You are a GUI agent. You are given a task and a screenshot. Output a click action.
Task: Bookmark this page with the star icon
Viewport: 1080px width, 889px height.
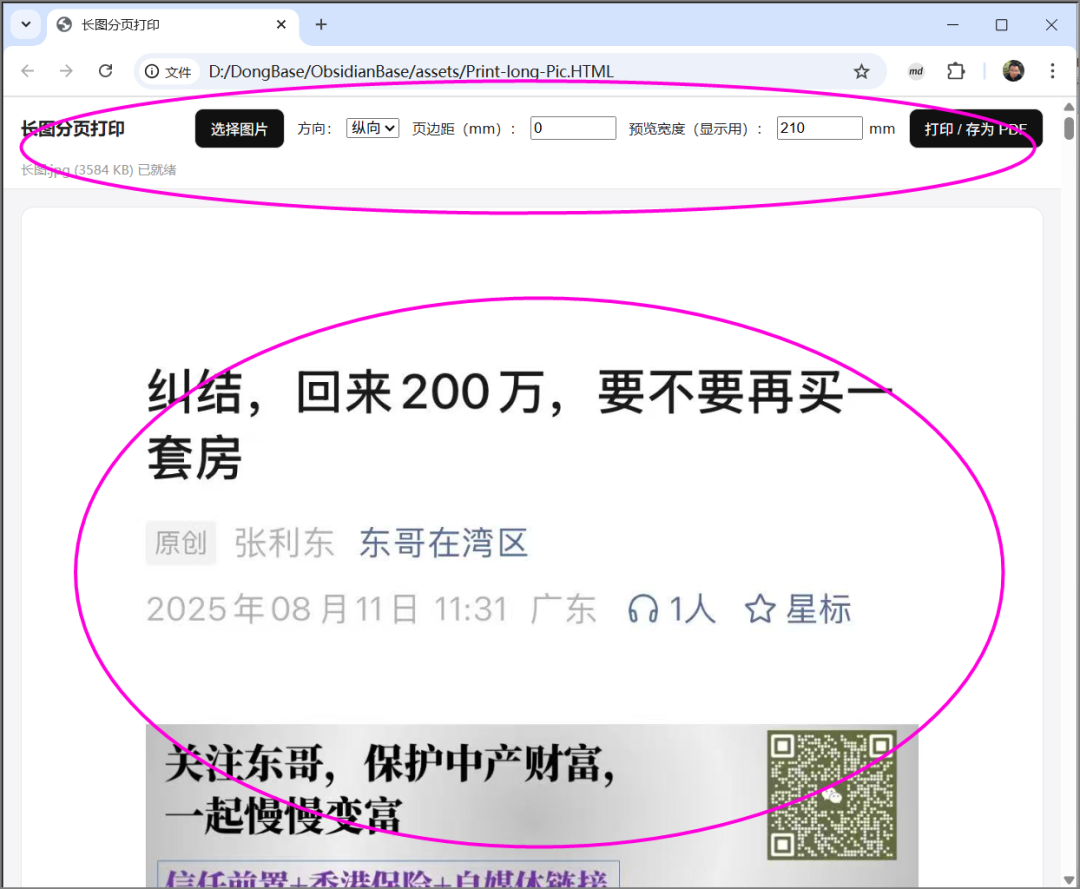pos(861,71)
